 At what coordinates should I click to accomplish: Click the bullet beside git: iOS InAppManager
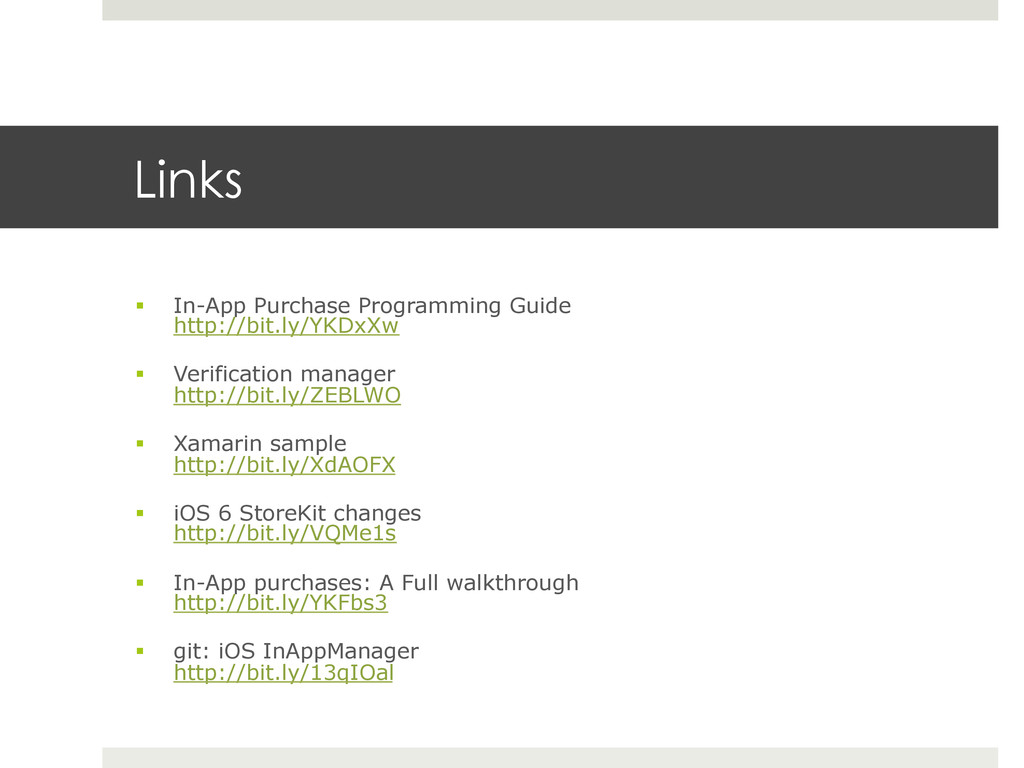pos(140,651)
